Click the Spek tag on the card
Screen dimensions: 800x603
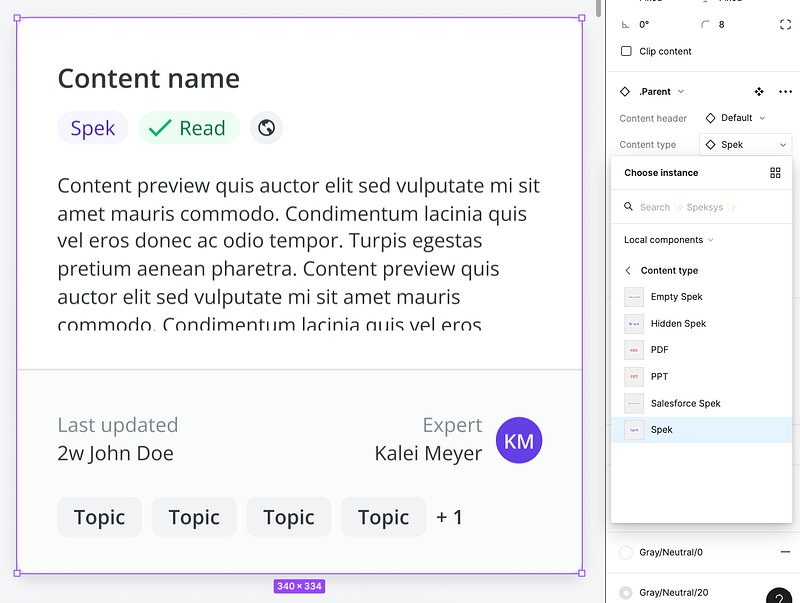pyautogui.click(x=93, y=128)
